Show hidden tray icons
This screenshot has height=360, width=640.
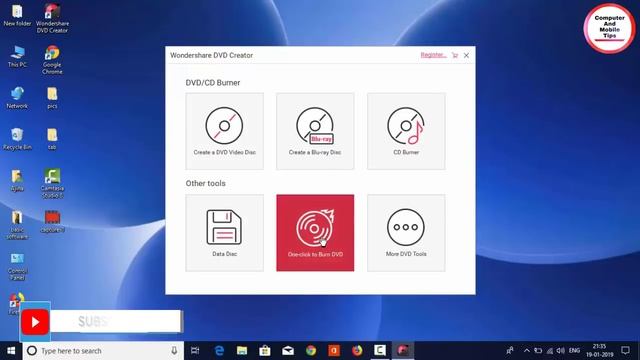(527, 351)
